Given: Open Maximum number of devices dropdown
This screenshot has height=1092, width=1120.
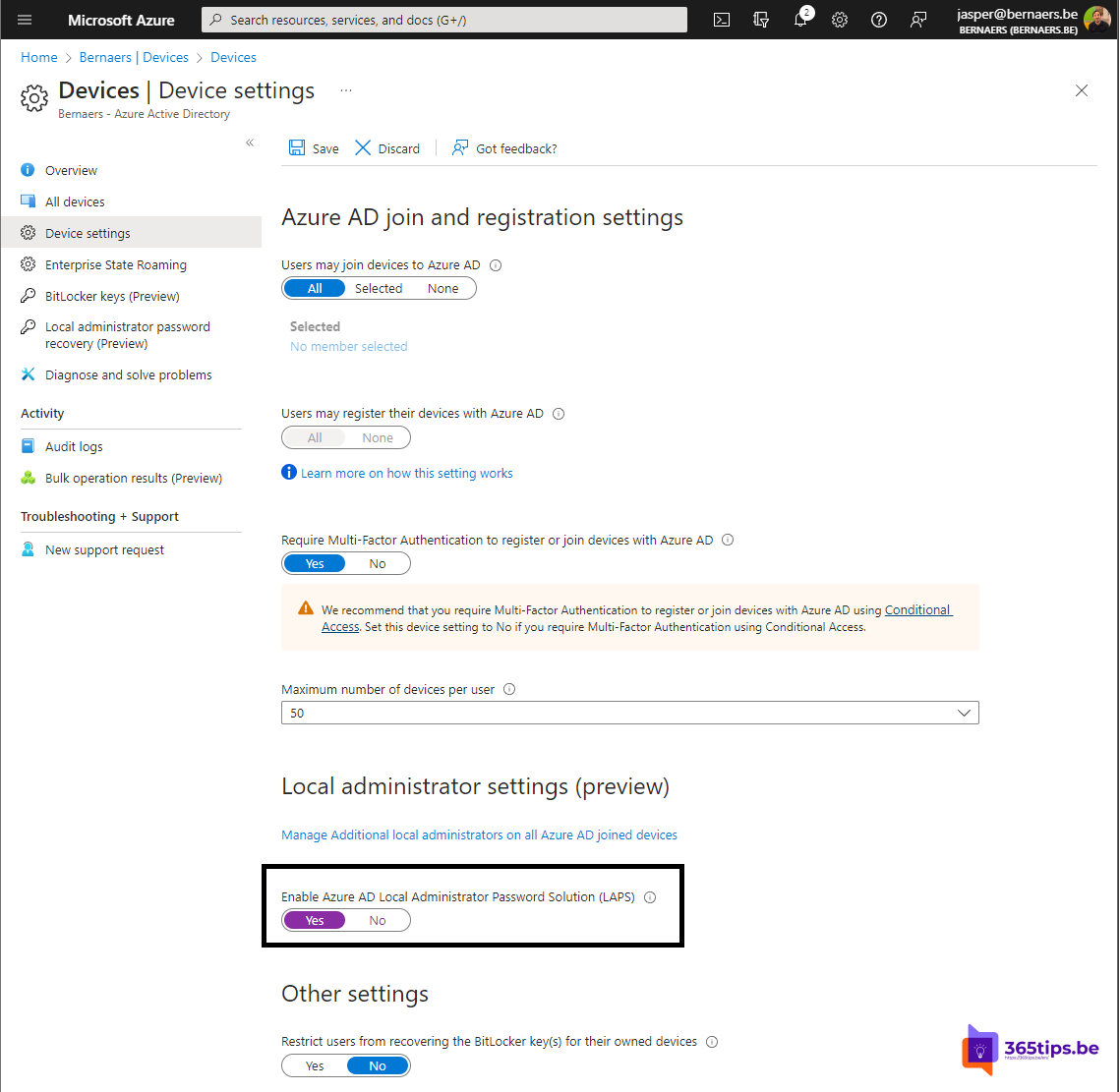Looking at the screenshot, I should pos(630,713).
